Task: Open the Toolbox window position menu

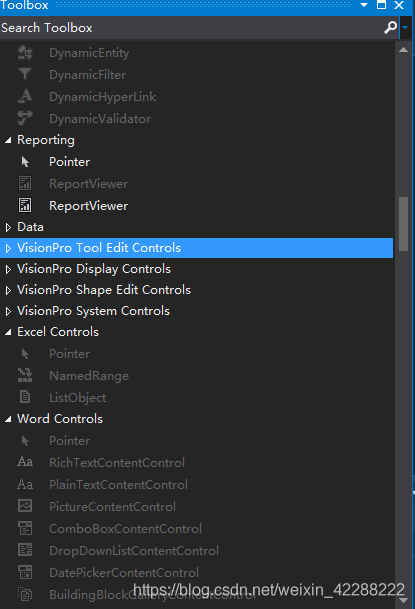Action: pos(364,5)
